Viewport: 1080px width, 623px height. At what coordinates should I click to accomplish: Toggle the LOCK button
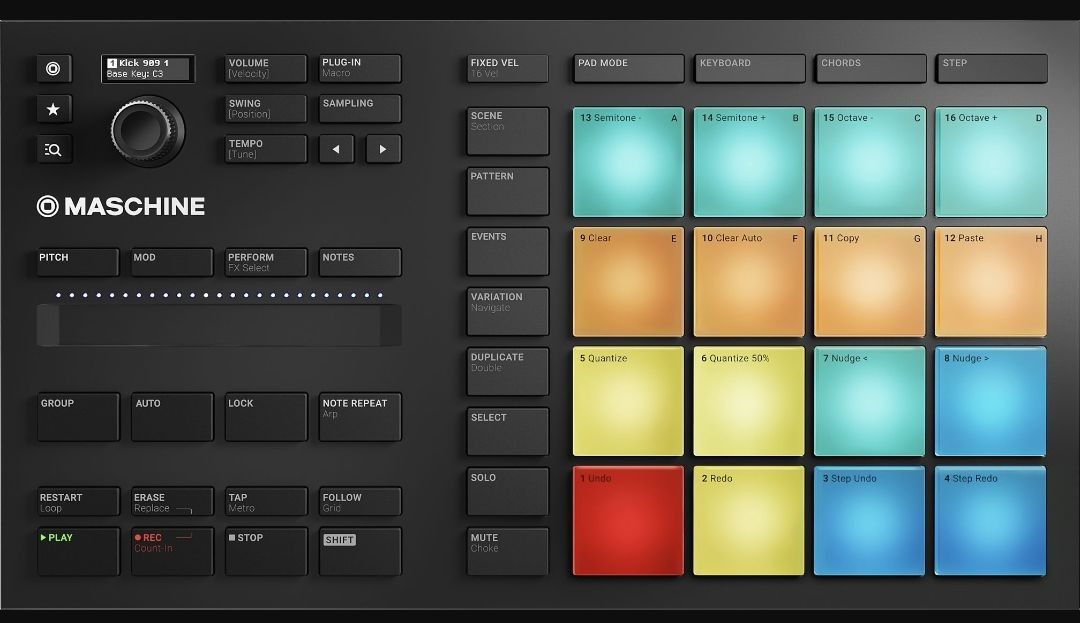tap(266, 417)
